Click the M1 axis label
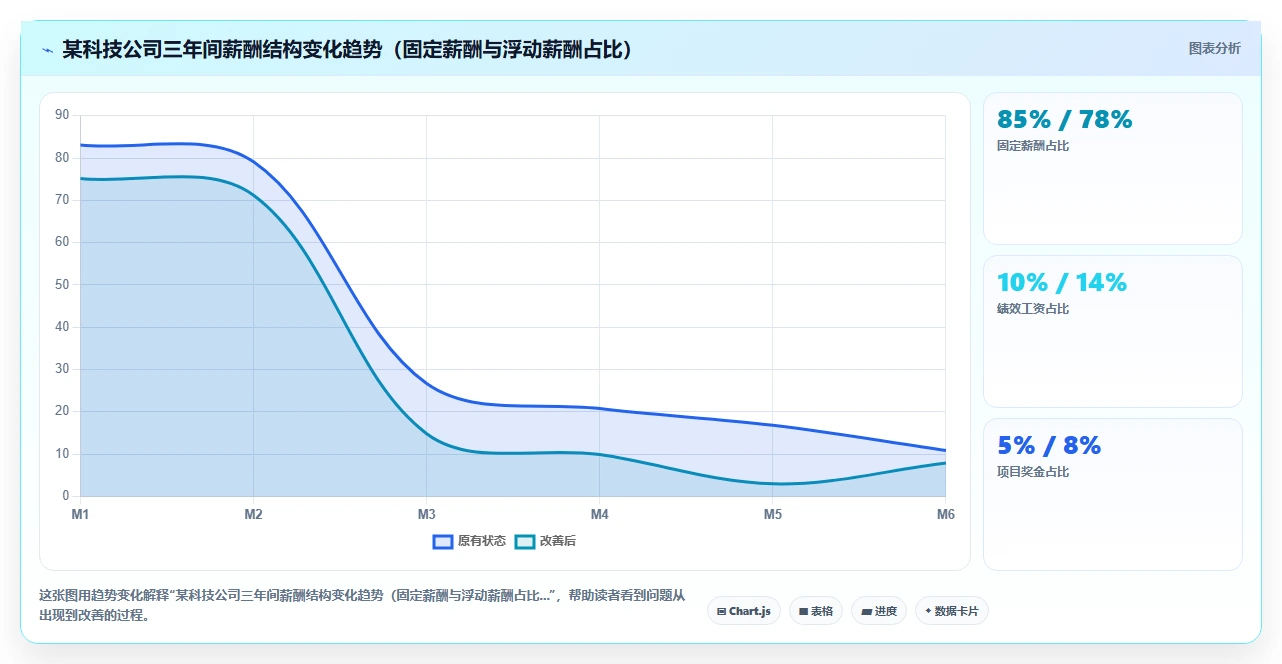The width and height of the screenshot is (1282, 664). [80, 514]
